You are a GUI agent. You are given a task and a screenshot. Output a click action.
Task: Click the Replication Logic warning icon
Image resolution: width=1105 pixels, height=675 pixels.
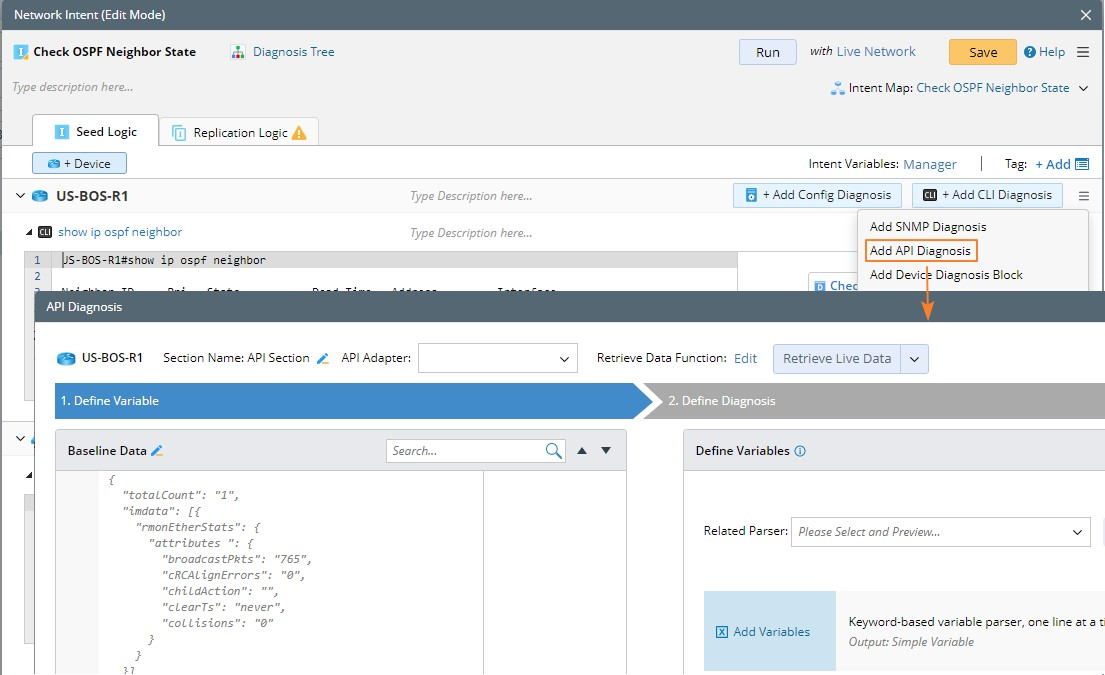coord(299,132)
